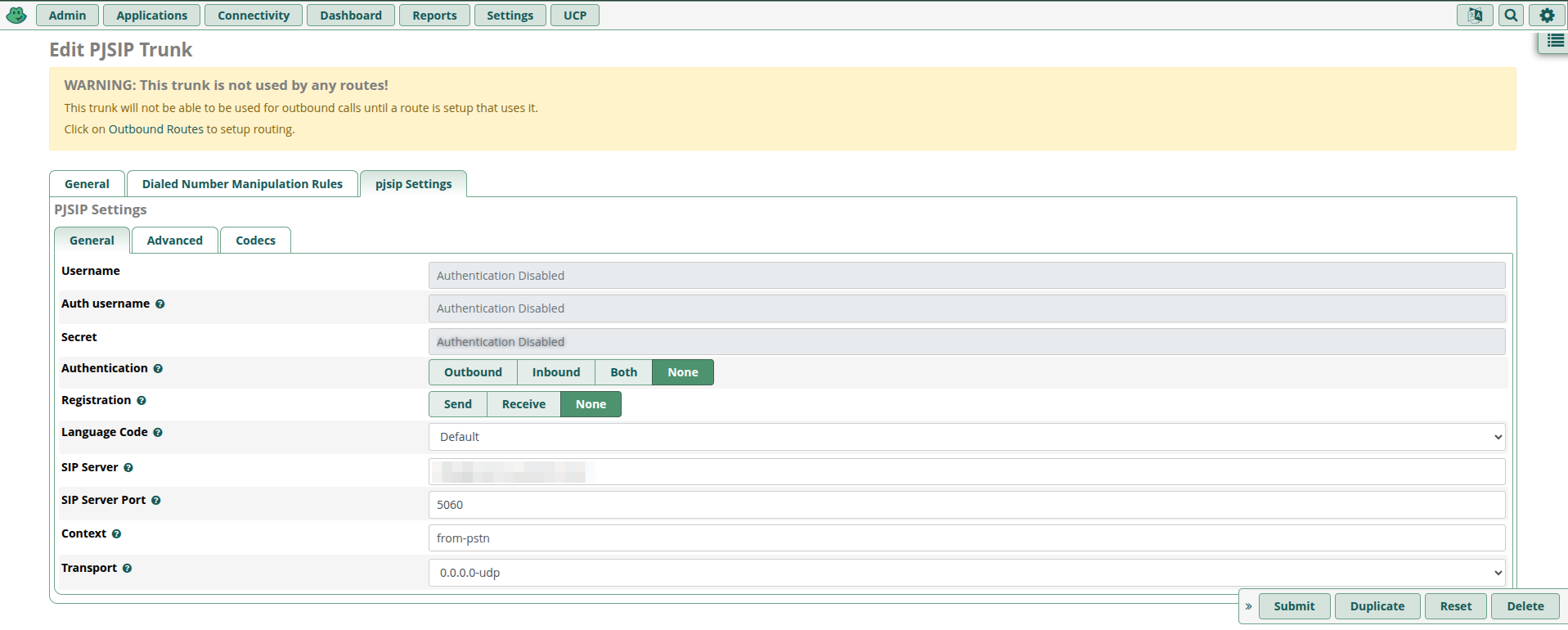
Task: Open the language selector icon
Action: 1475,16
